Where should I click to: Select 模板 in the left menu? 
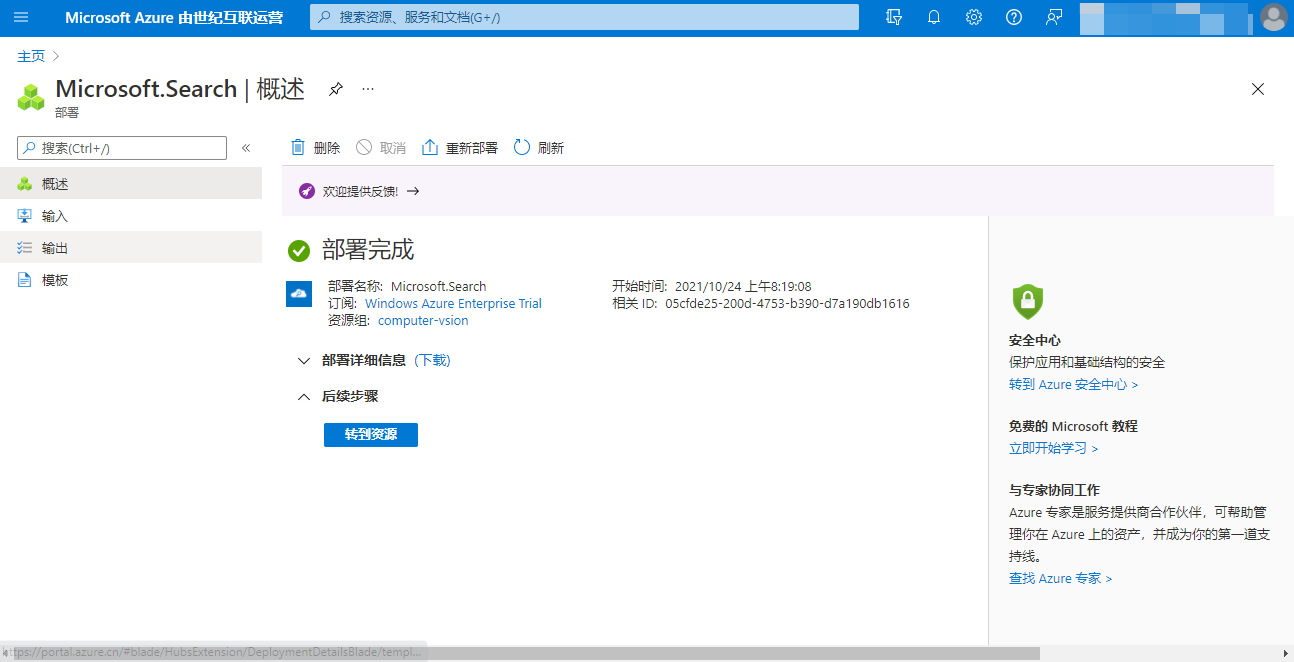131,280
